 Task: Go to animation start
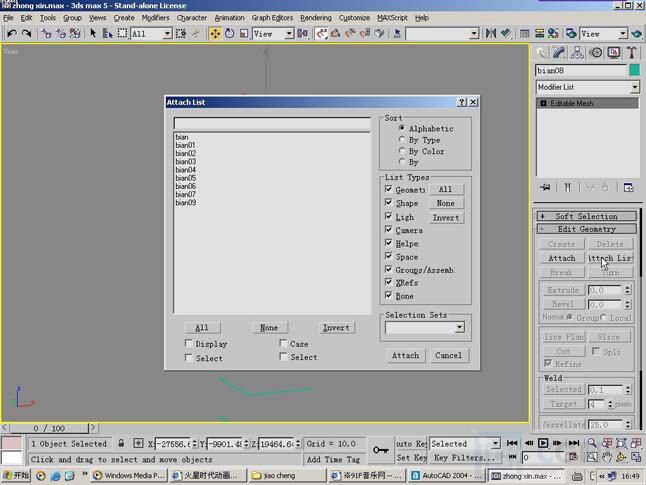point(512,443)
